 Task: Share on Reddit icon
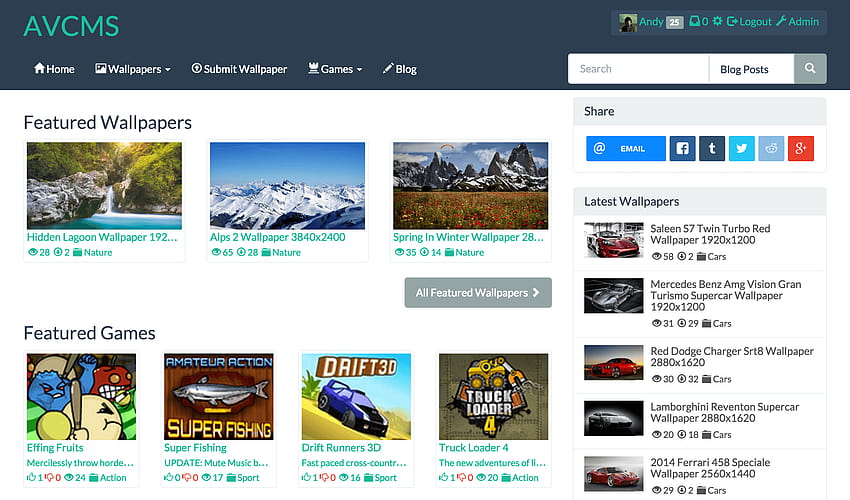coord(771,149)
